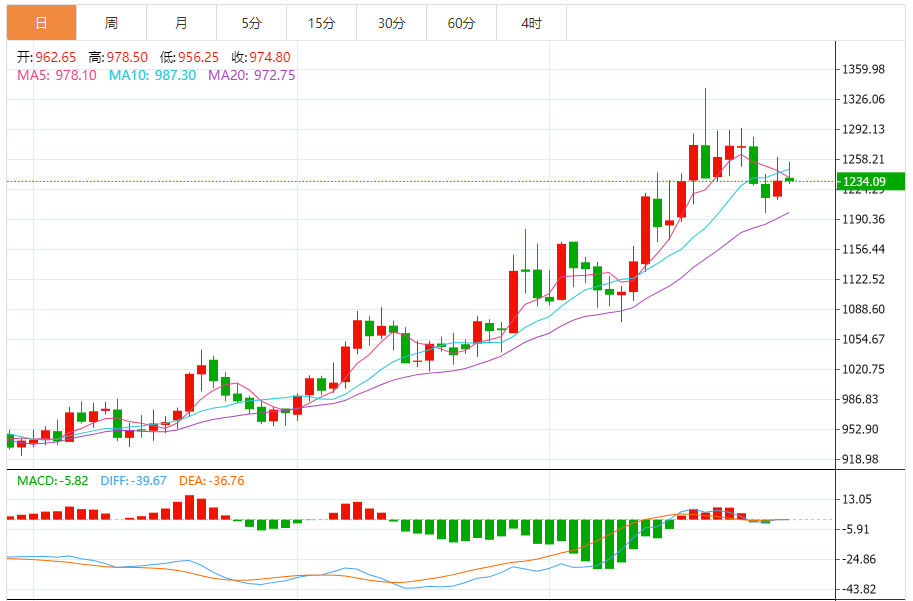
Task: Switch to the 4时 interval tab
Action: [531, 22]
